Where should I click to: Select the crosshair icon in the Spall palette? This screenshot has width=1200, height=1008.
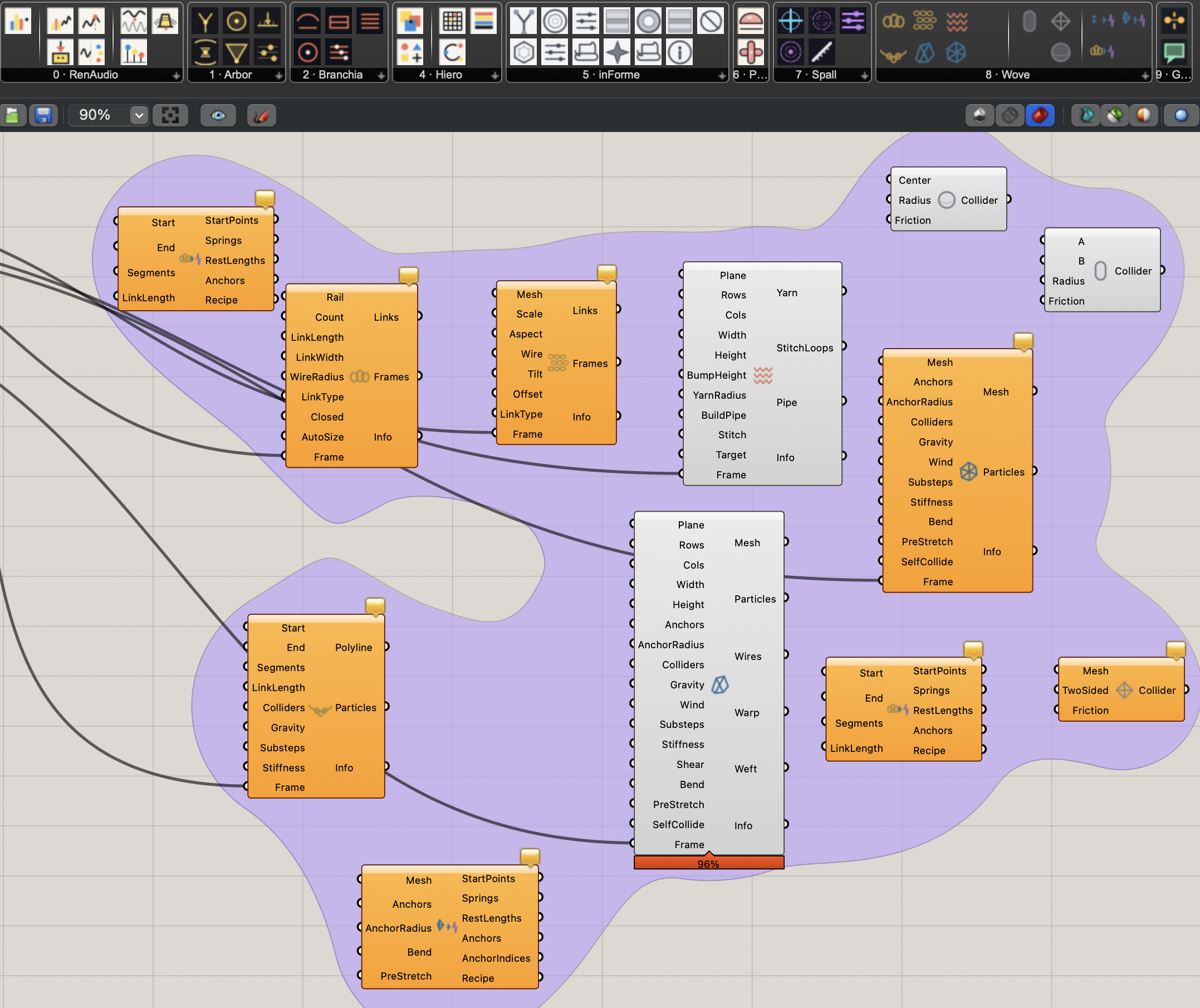pos(790,21)
